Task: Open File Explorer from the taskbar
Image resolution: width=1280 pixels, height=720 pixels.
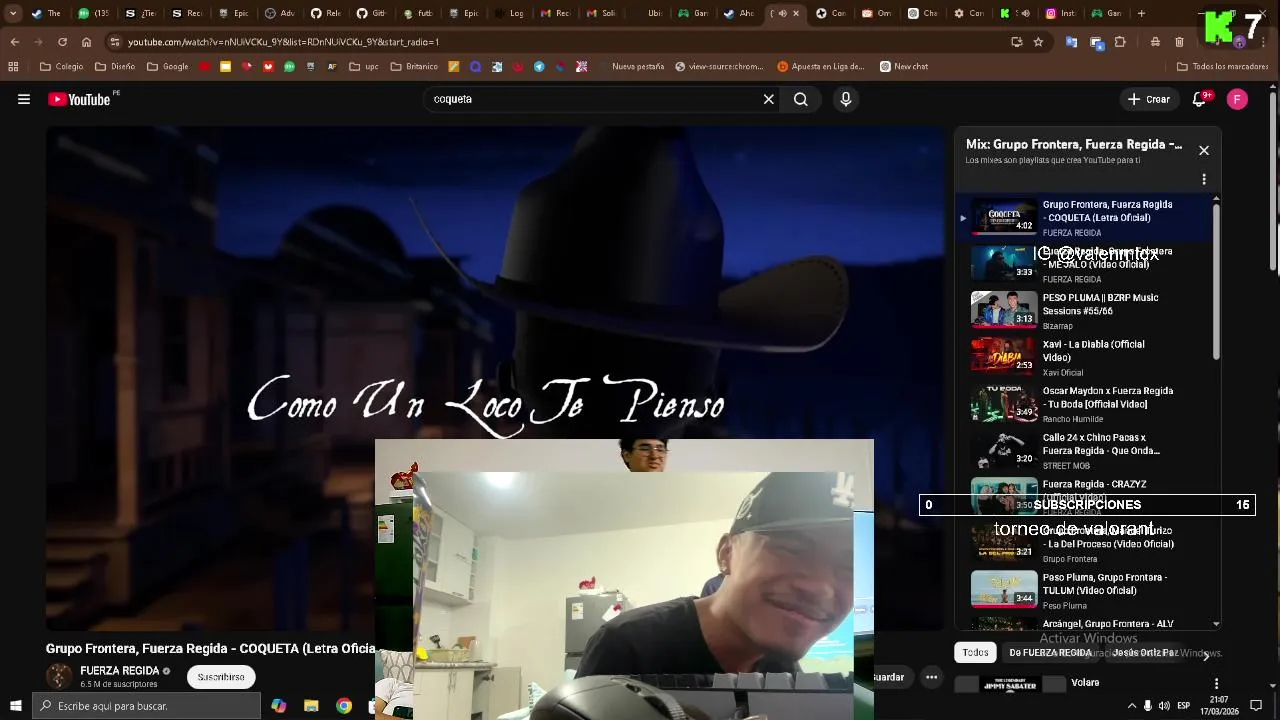Action: [311, 706]
